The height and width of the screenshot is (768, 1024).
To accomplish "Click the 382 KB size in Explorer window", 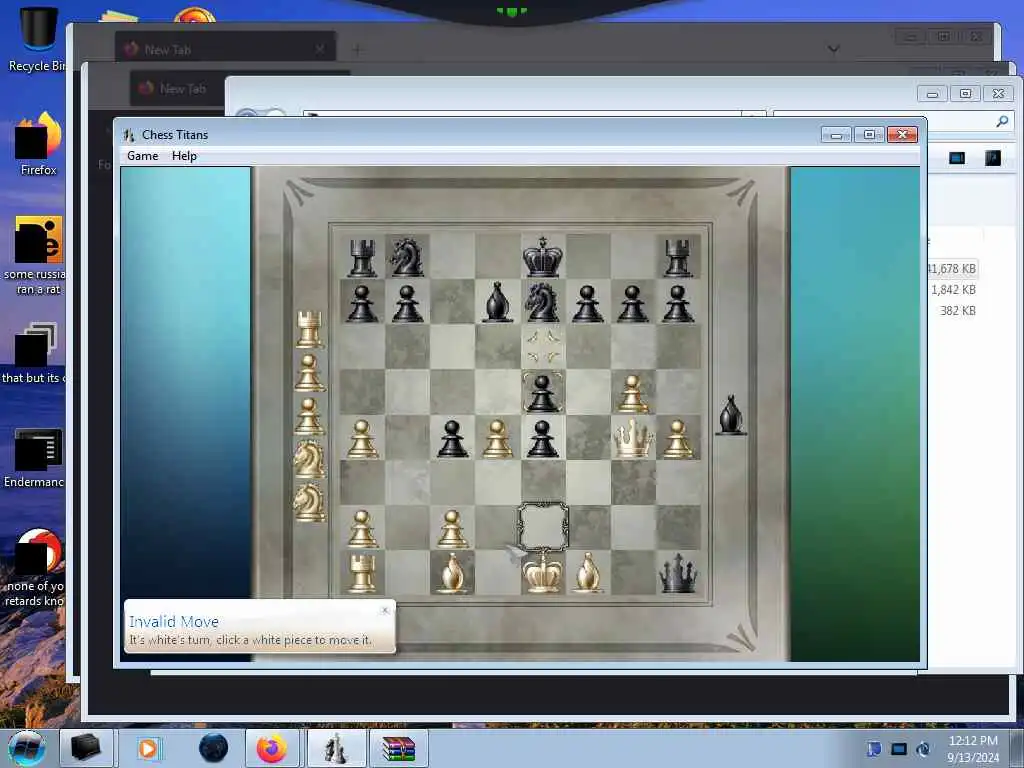I will pos(957,311).
